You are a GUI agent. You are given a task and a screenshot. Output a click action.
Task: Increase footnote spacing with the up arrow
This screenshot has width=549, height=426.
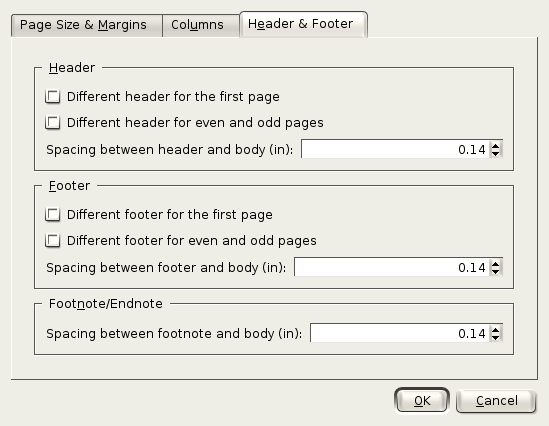[x=495, y=329]
